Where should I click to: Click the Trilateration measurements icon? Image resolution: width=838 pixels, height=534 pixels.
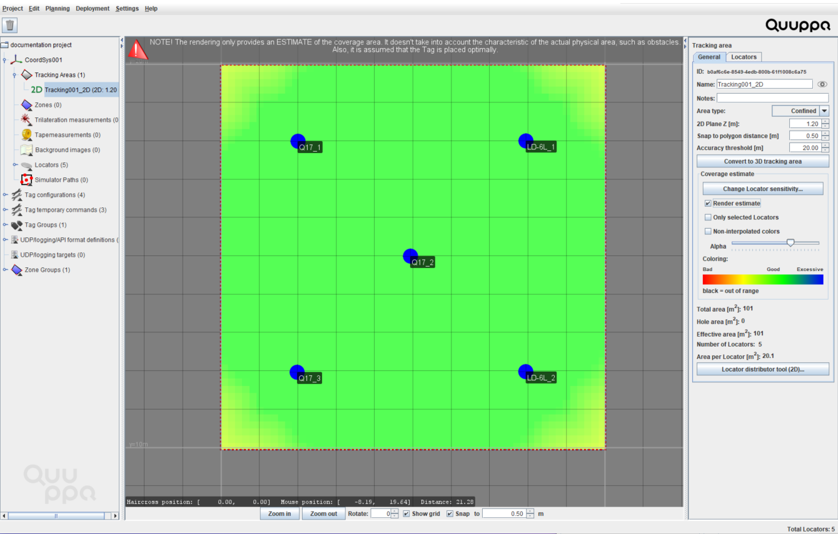tap(26, 120)
